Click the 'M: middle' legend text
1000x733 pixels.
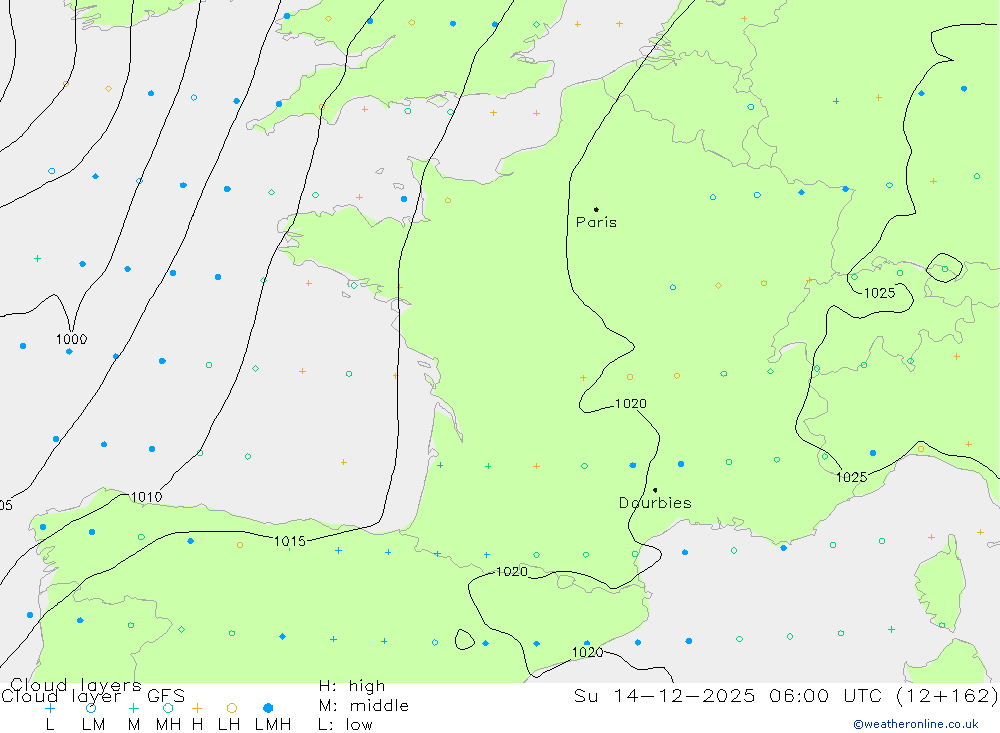click(364, 706)
